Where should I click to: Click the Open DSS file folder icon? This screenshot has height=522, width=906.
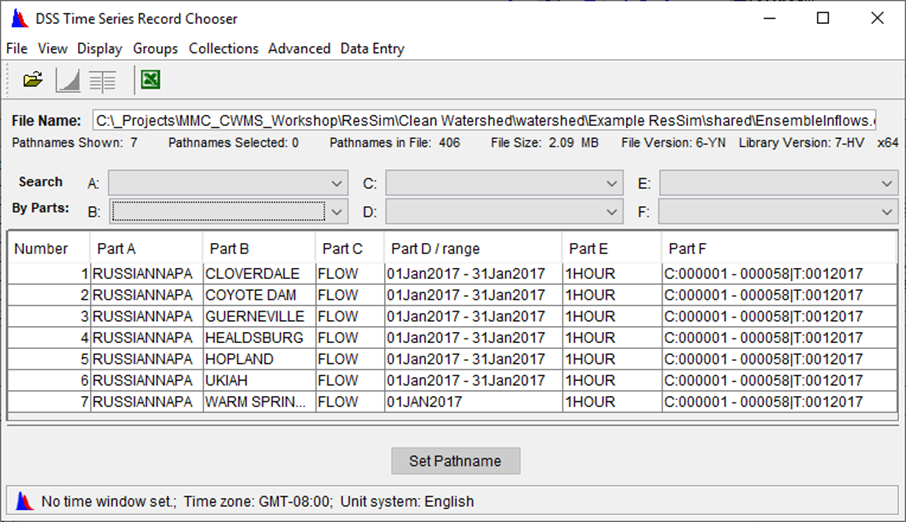click(x=33, y=80)
